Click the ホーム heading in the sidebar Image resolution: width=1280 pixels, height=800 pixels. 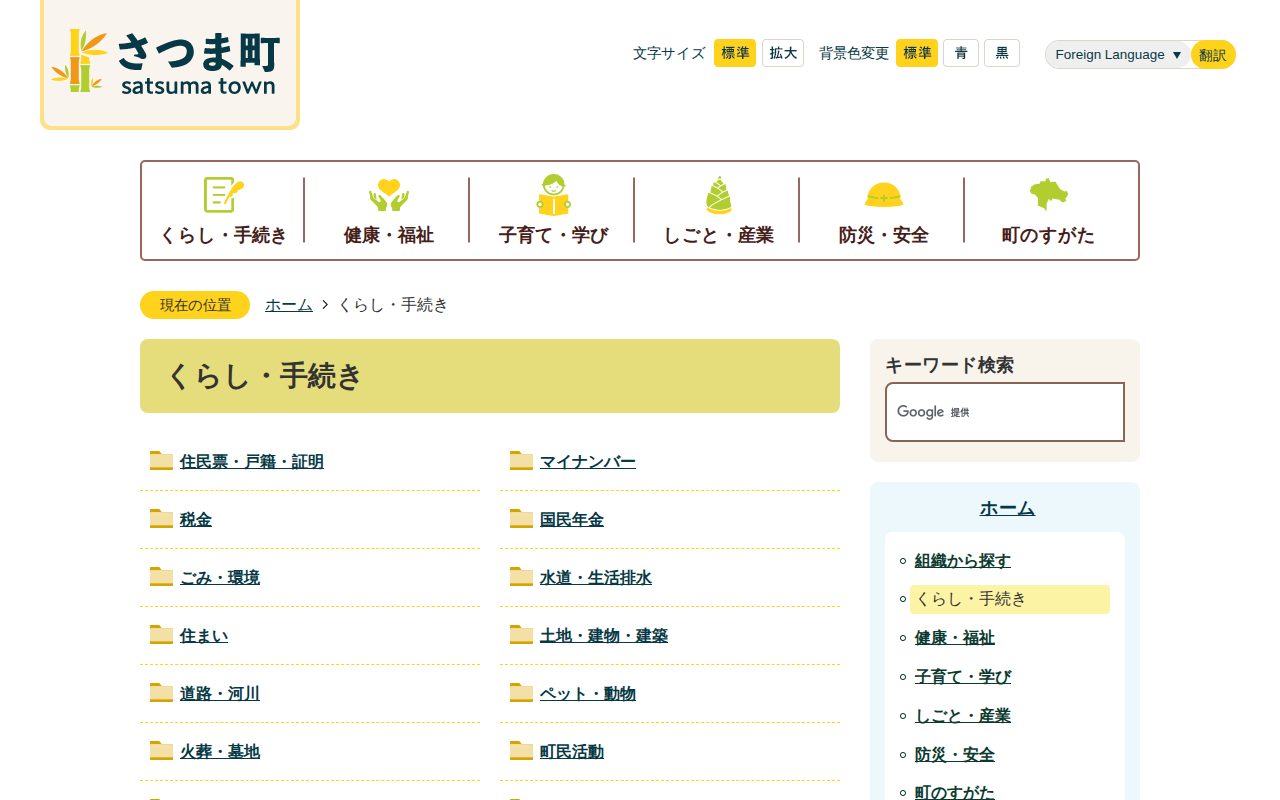coord(1007,508)
